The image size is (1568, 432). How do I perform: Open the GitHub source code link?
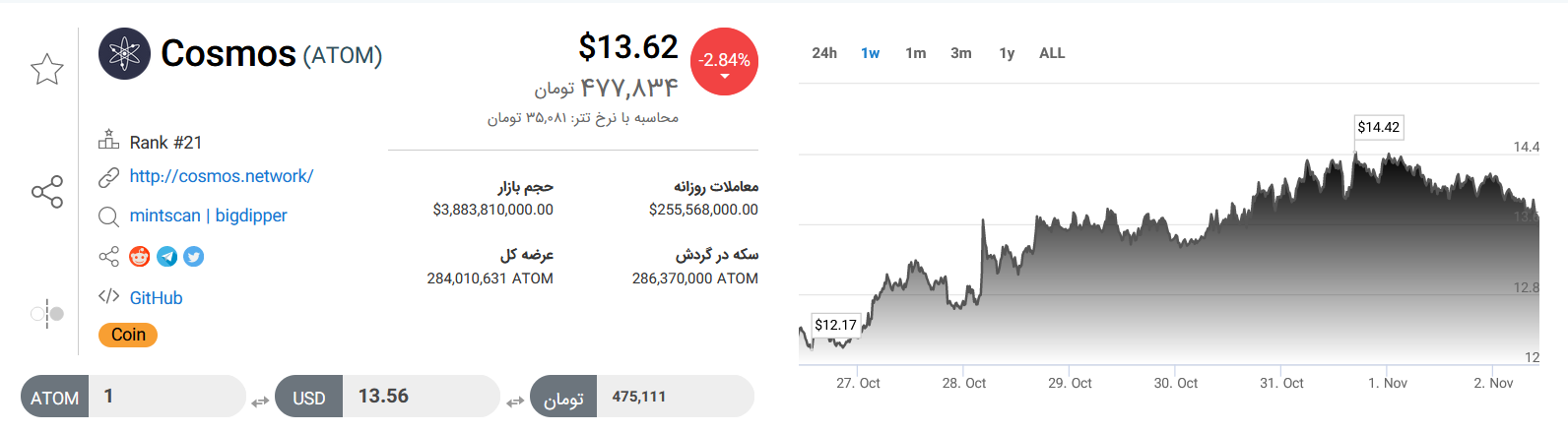[x=156, y=298]
